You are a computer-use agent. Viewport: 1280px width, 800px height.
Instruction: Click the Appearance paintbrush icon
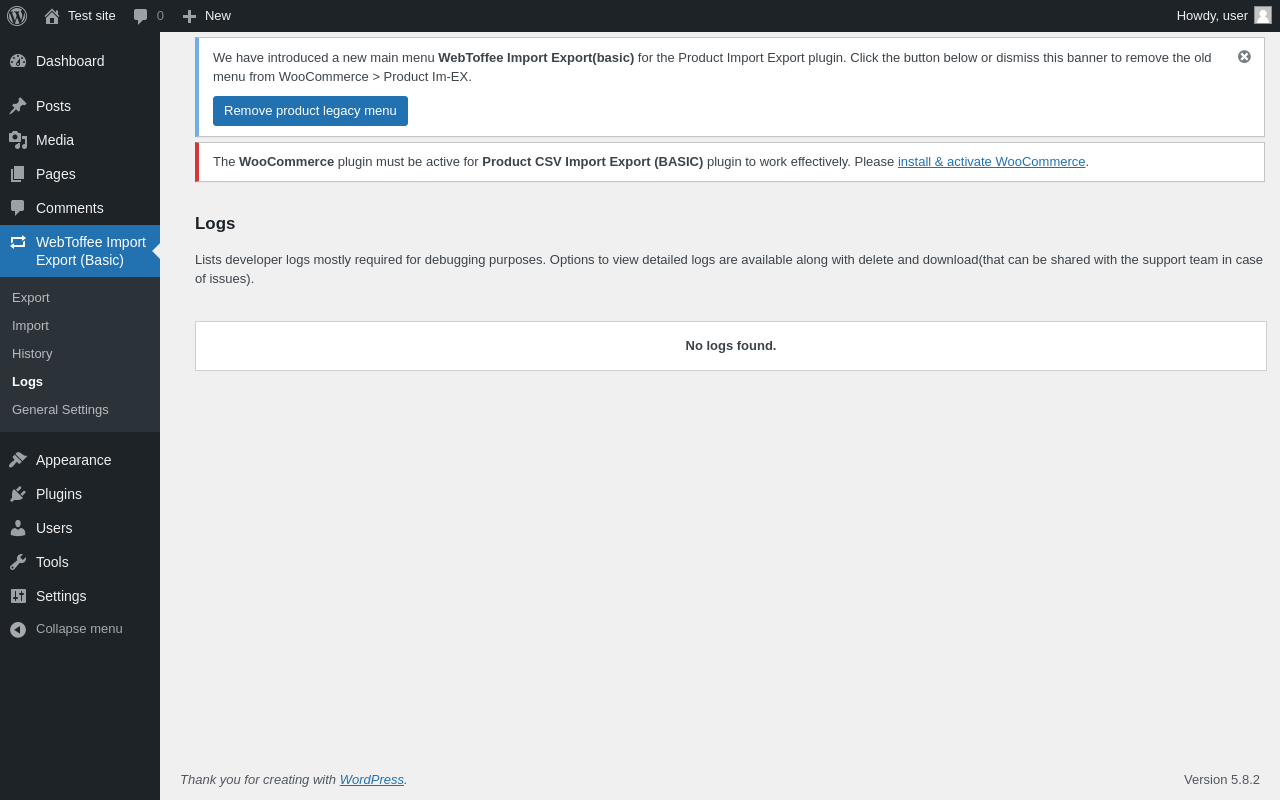18,460
